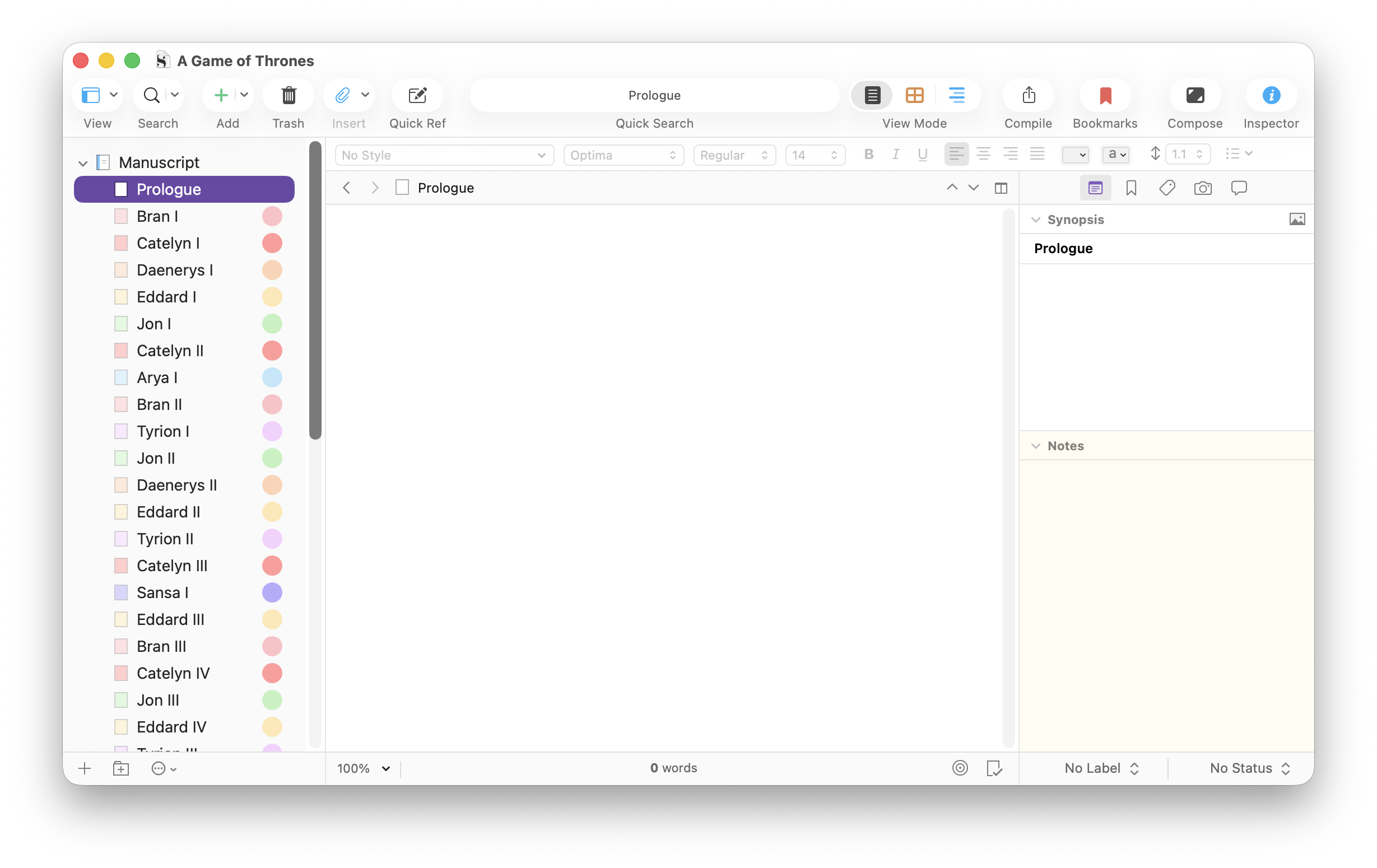
Task: Click the Bookmarks toolbar icon
Action: (x=1105, y=95)
